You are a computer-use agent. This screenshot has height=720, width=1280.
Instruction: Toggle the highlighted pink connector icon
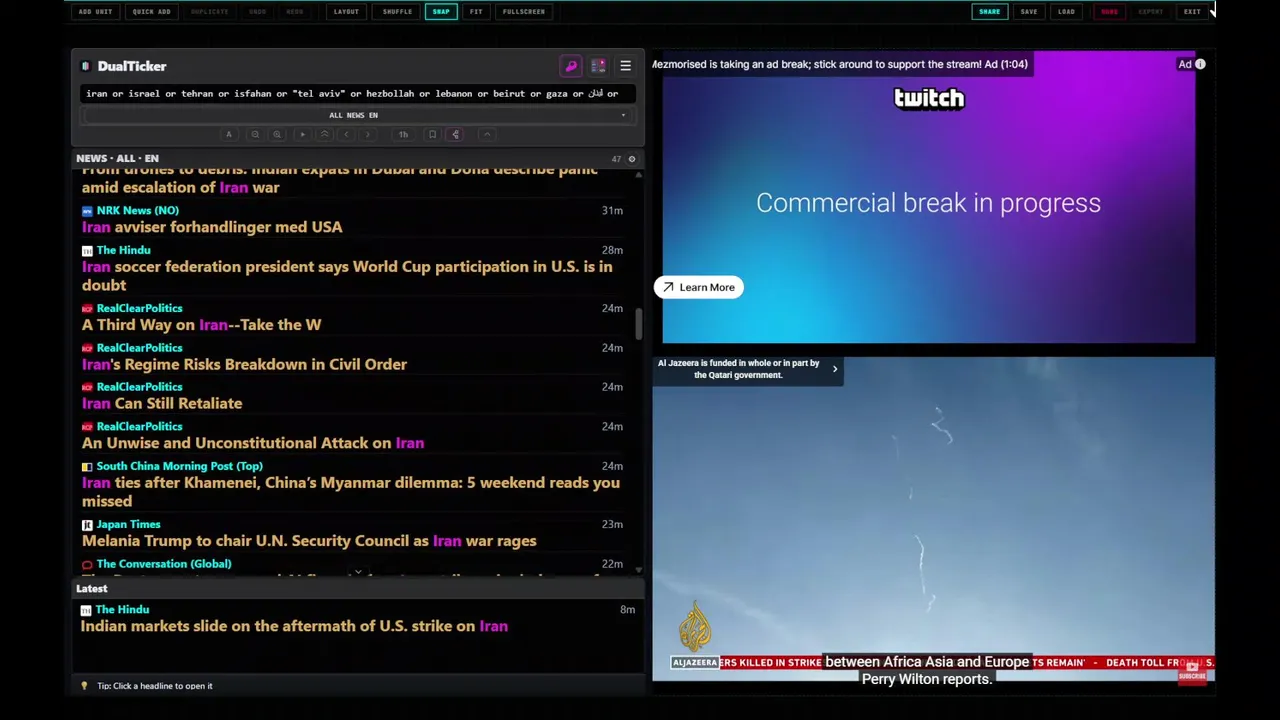click(455, 134)
